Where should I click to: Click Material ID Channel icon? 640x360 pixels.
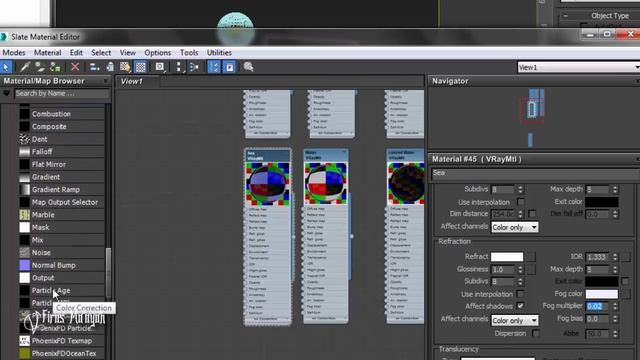point(160,67)
